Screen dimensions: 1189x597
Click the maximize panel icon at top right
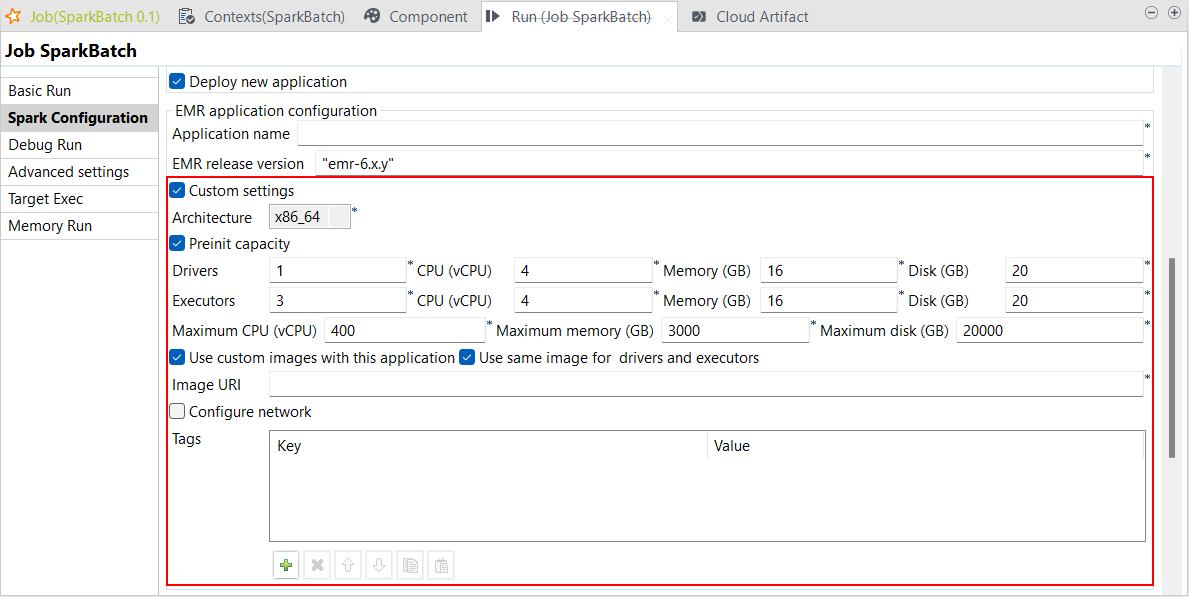[1173, 13]
